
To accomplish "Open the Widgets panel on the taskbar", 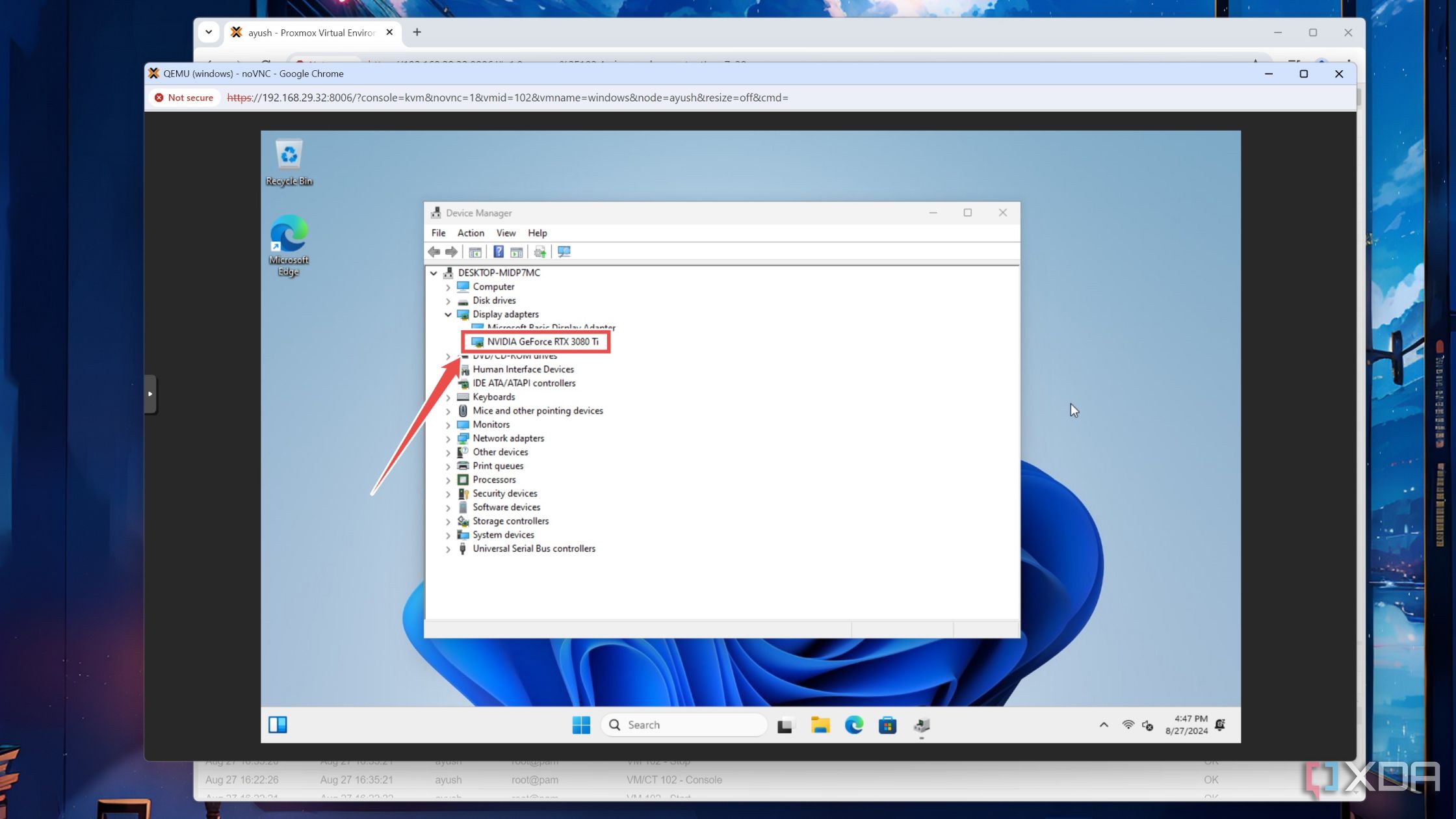I will pyautogui.click(x=278, y=725).
